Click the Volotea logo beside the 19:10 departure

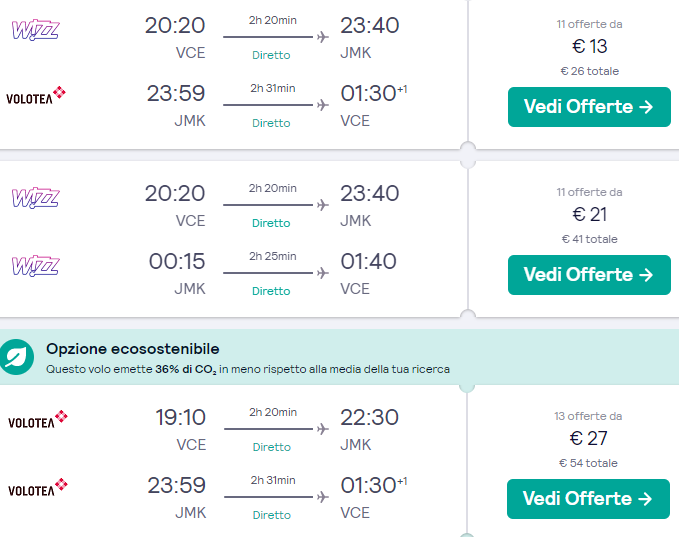[x=37, y=421]
